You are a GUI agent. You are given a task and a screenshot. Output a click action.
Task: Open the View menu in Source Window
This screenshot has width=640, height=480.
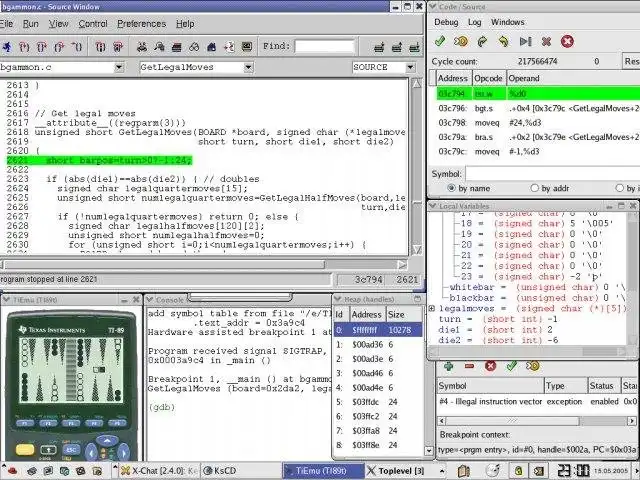pos(58,24)
